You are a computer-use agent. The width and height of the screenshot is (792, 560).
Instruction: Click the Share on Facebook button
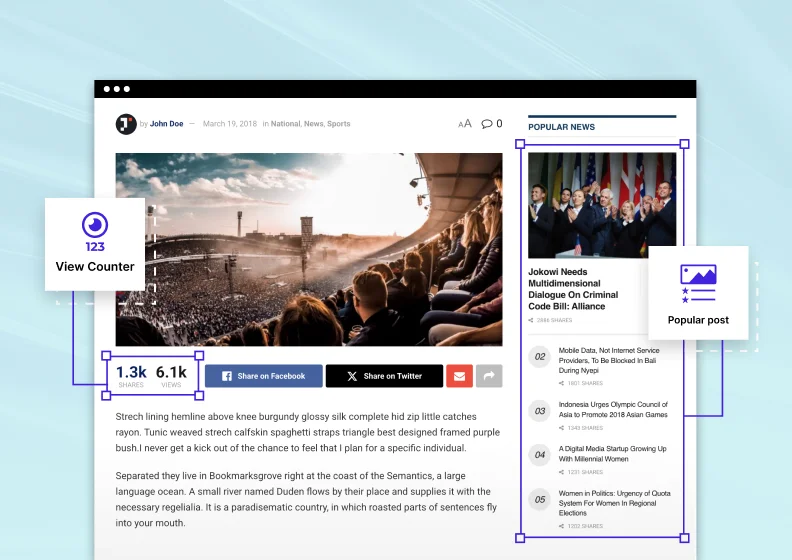pyautogui.click(x=264, y=376)
